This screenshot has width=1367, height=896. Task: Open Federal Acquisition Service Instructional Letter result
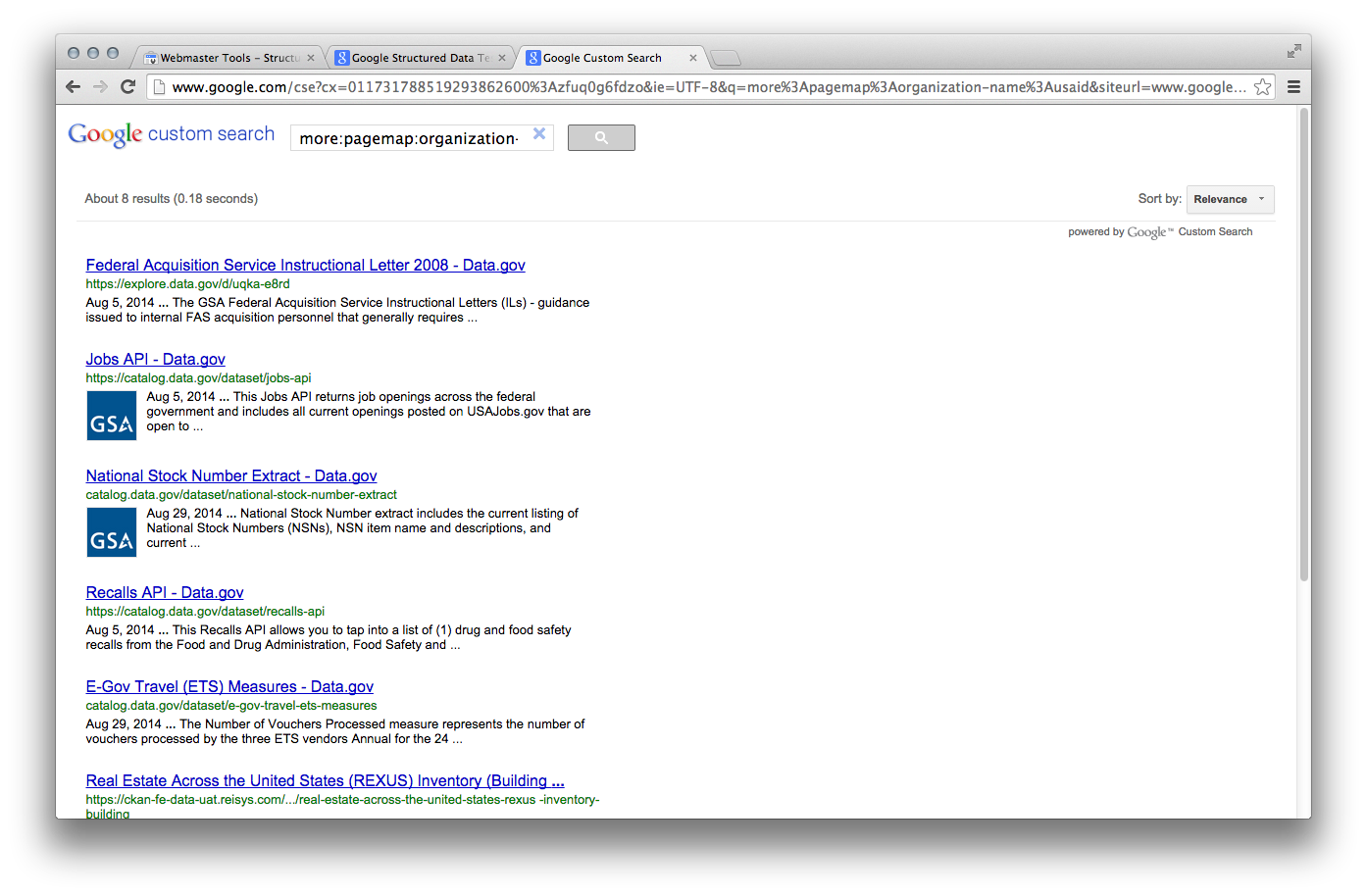point(305,265)
